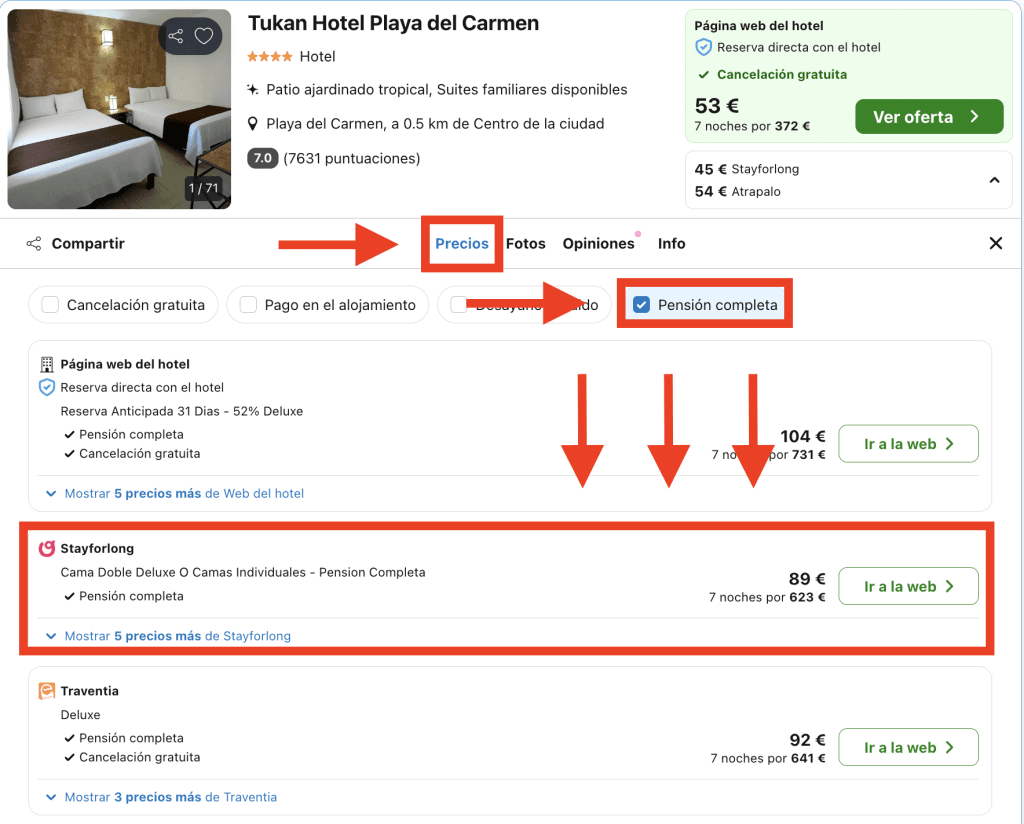Enable the Cancelación gratuita filter
The height and width of the screenshot is (824, 1024).
51,305
